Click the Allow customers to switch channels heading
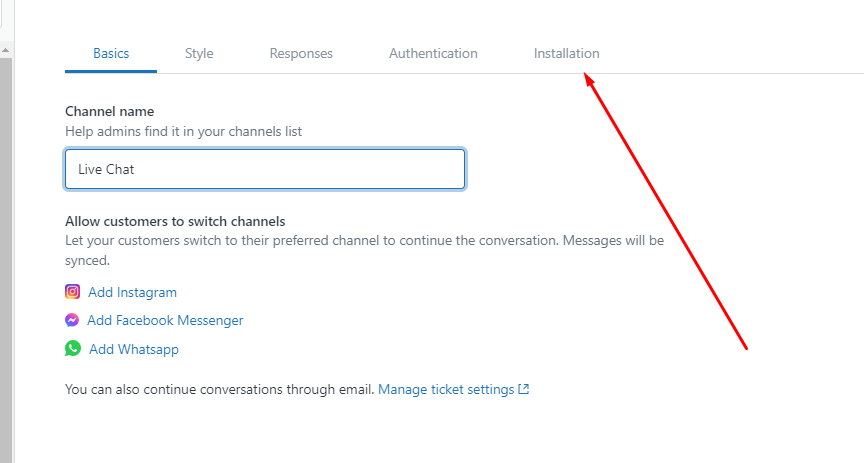The height and width of the screenshot is (463, 864). (175, 221)
